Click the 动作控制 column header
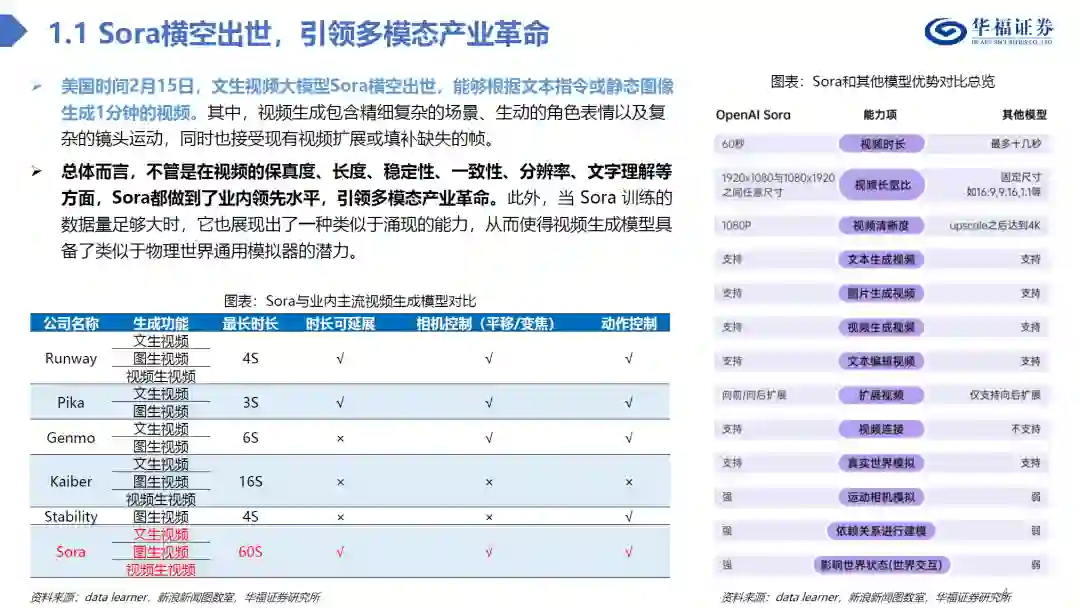 tap(628, 324)
